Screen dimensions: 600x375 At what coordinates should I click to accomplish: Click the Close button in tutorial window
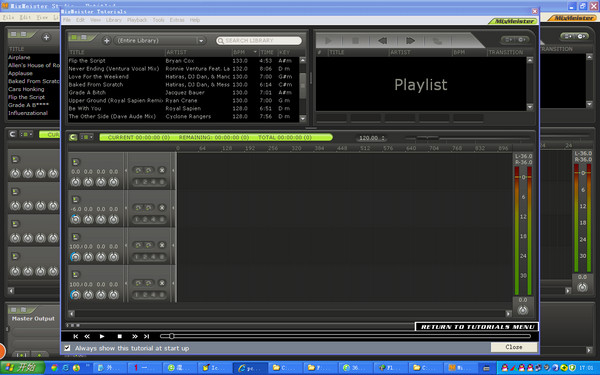[514, 347]
